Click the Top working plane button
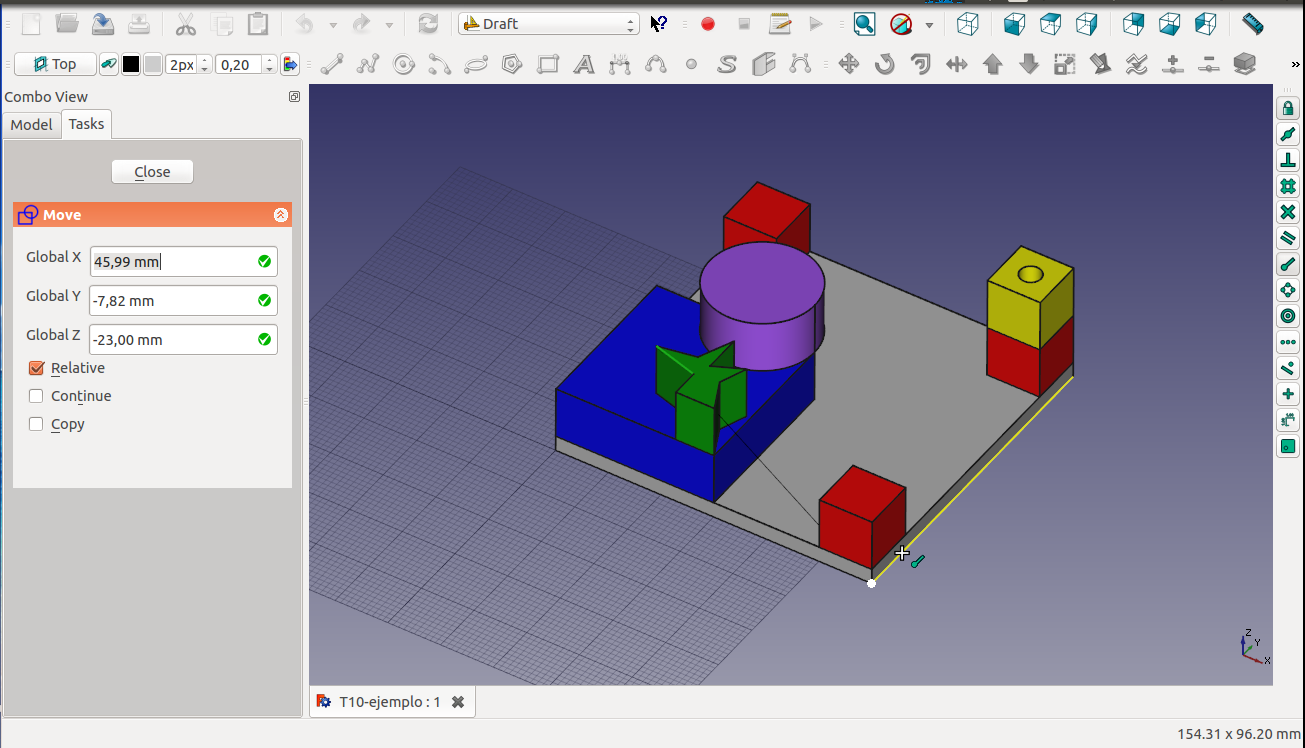Screen dimensions: 1305x748 55,64
